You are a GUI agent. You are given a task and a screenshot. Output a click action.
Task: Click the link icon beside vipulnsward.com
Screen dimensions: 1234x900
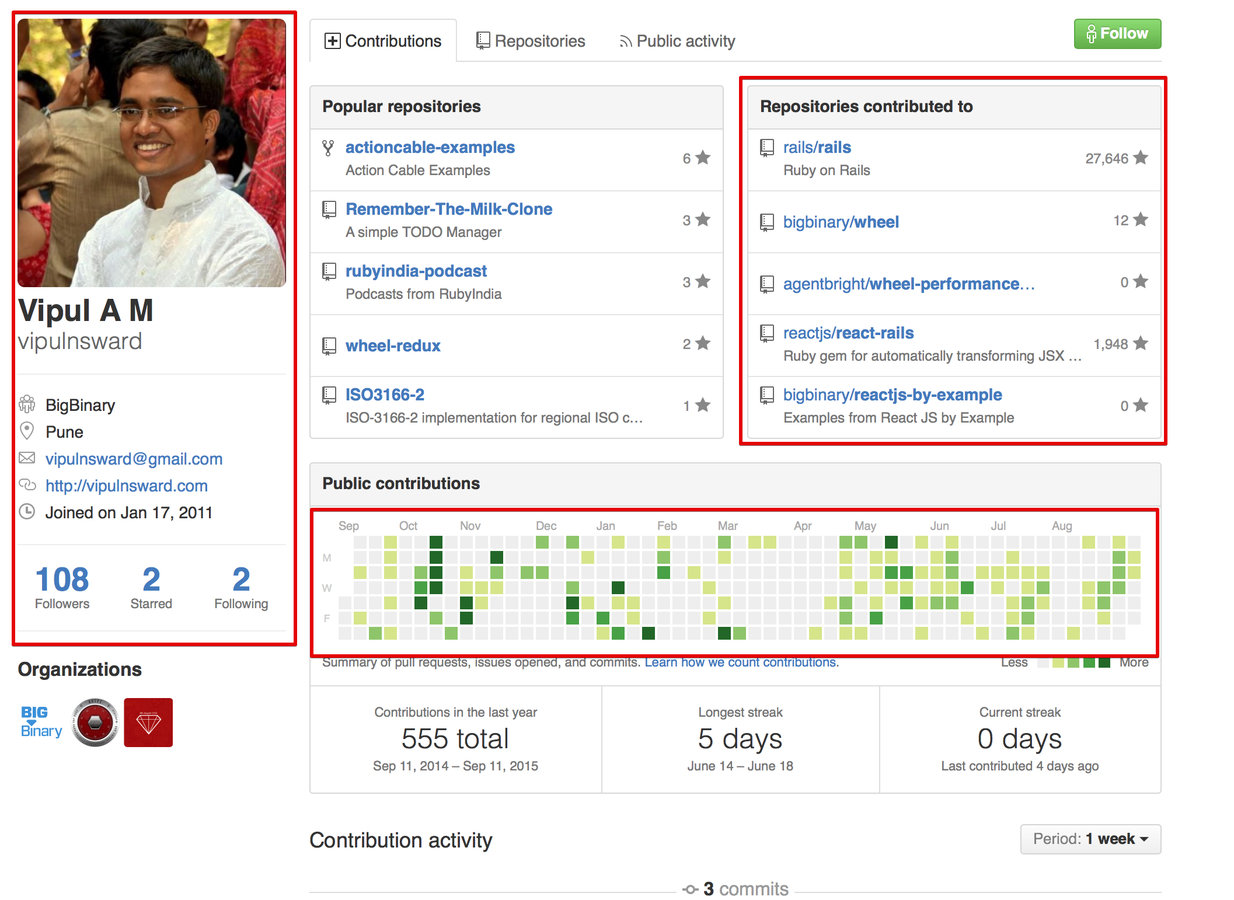click(27, 486)
